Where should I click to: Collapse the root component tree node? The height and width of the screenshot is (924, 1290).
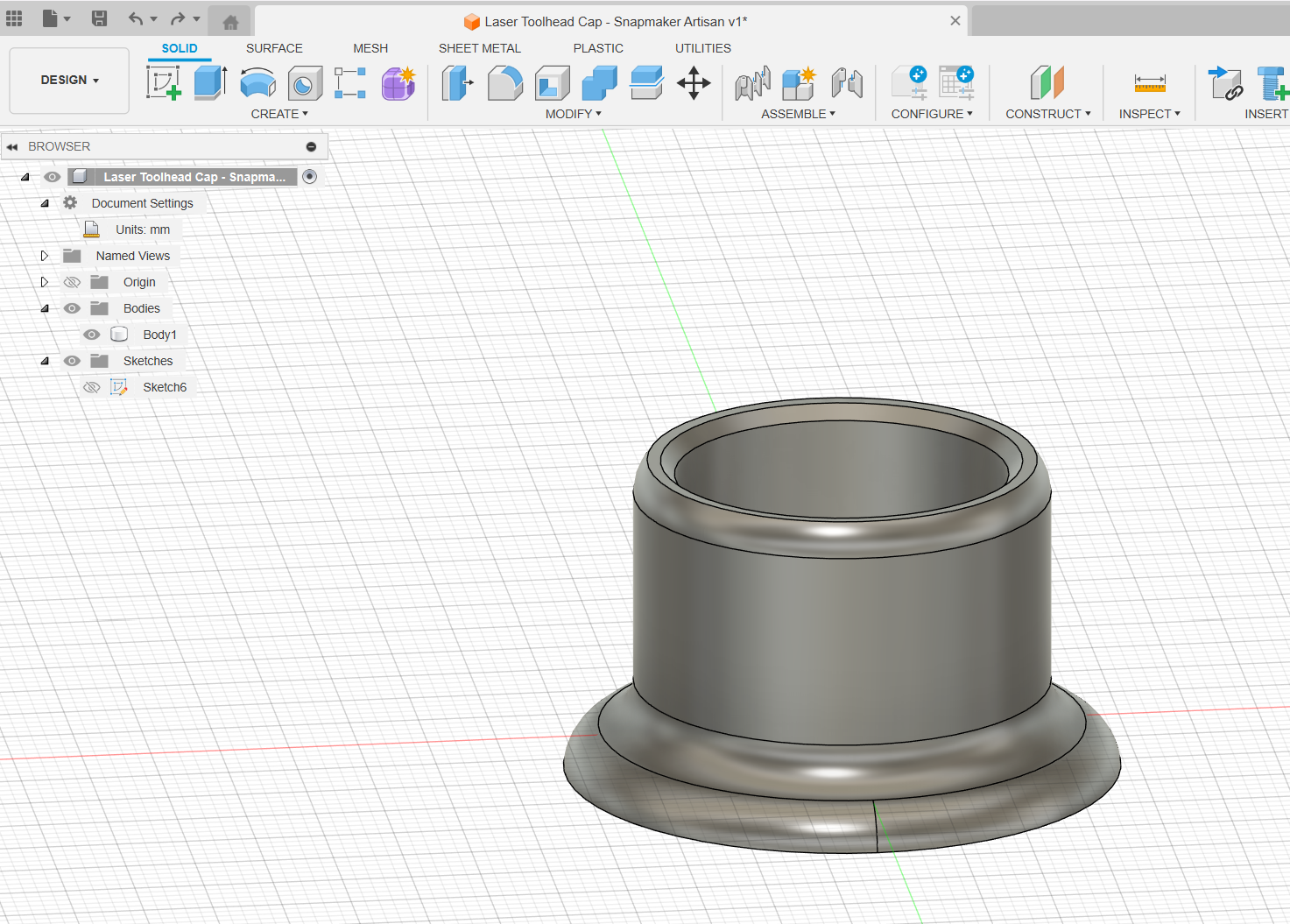coord(25,177)
